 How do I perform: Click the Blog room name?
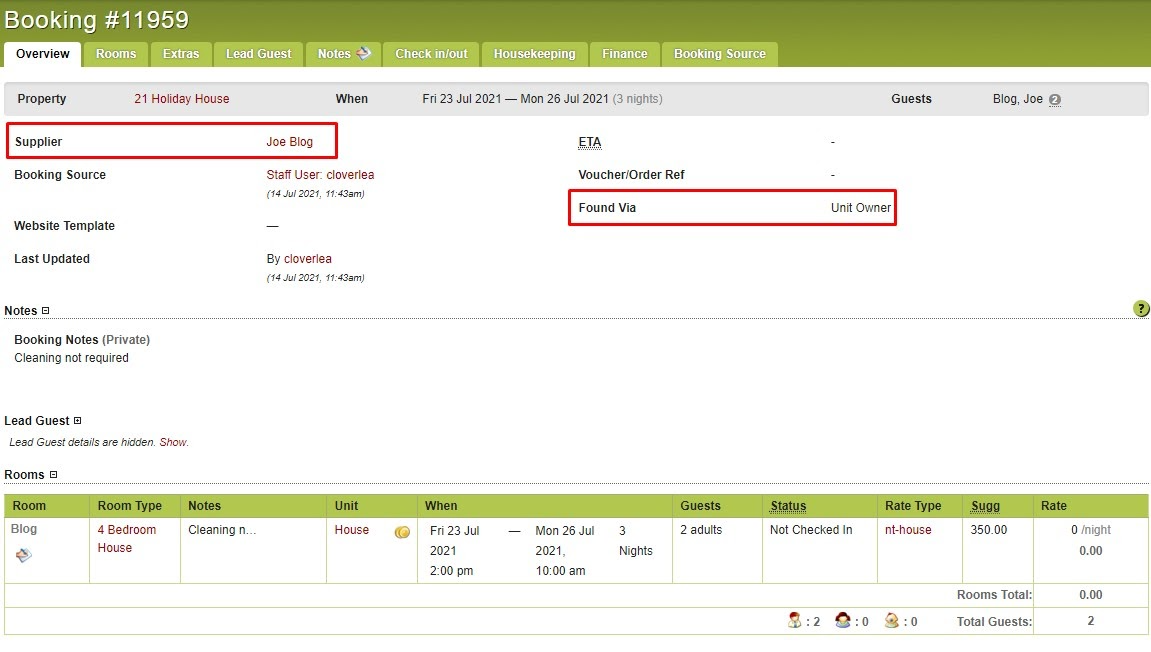[x=23, y=529]
